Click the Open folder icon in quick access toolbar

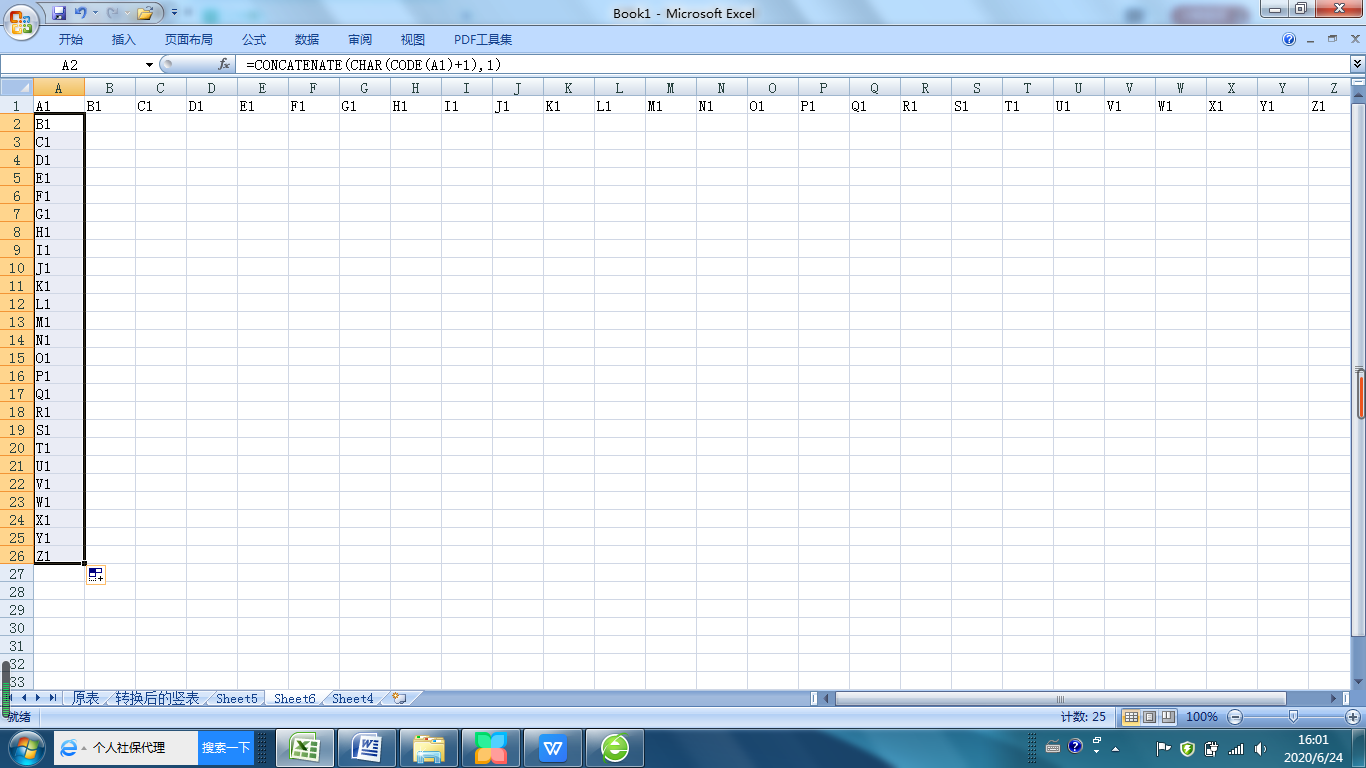145,13
